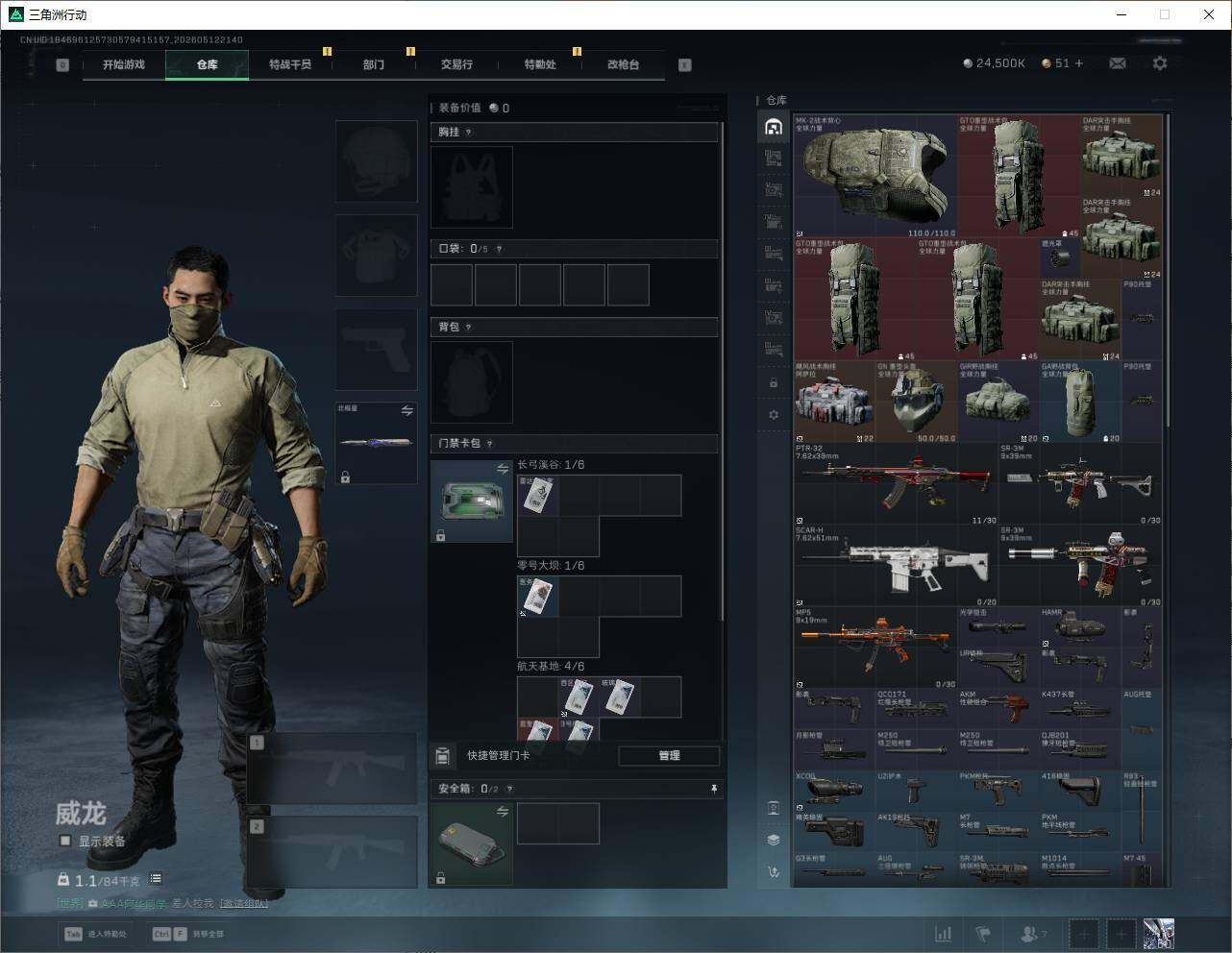1232x953 pixels.
Task: Go to the 特勤处 tab
Action: [540, 64]
